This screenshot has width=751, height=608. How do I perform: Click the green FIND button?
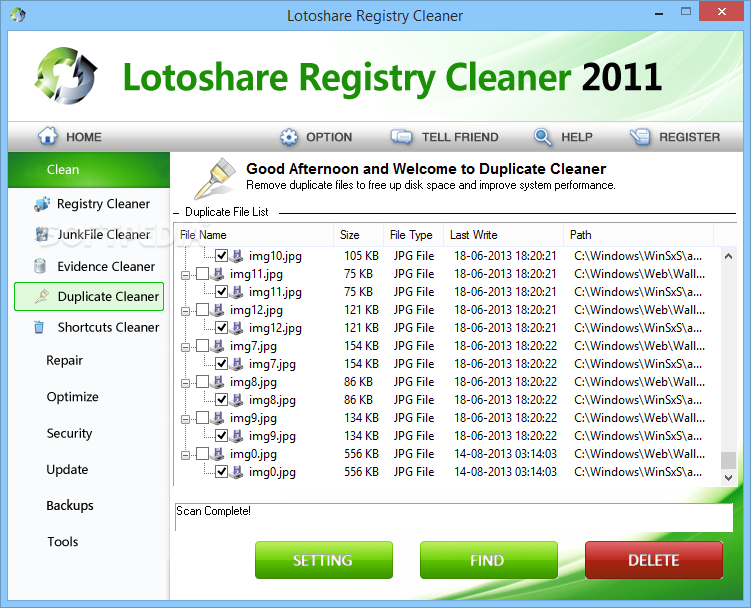click(489, 560)
